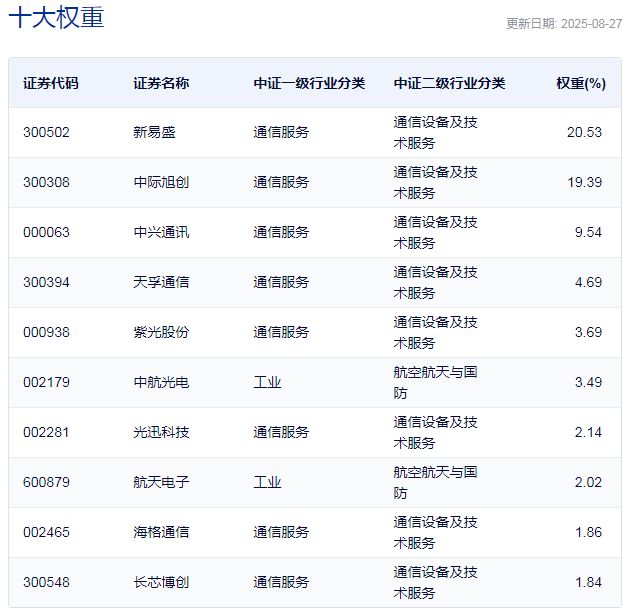Select stock name 中航光电

161,382
